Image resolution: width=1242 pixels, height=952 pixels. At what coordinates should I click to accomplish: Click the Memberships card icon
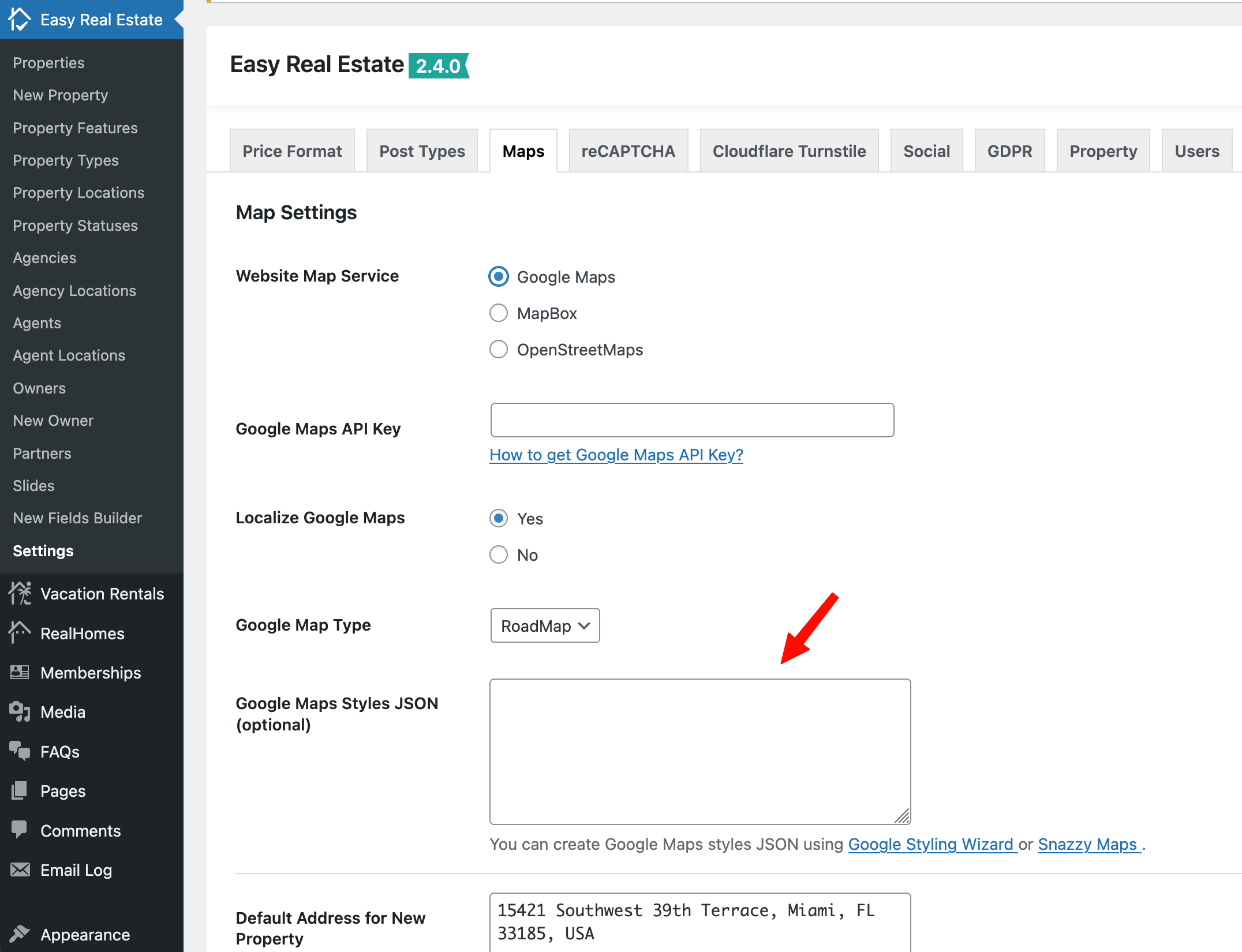click(20, 673)
